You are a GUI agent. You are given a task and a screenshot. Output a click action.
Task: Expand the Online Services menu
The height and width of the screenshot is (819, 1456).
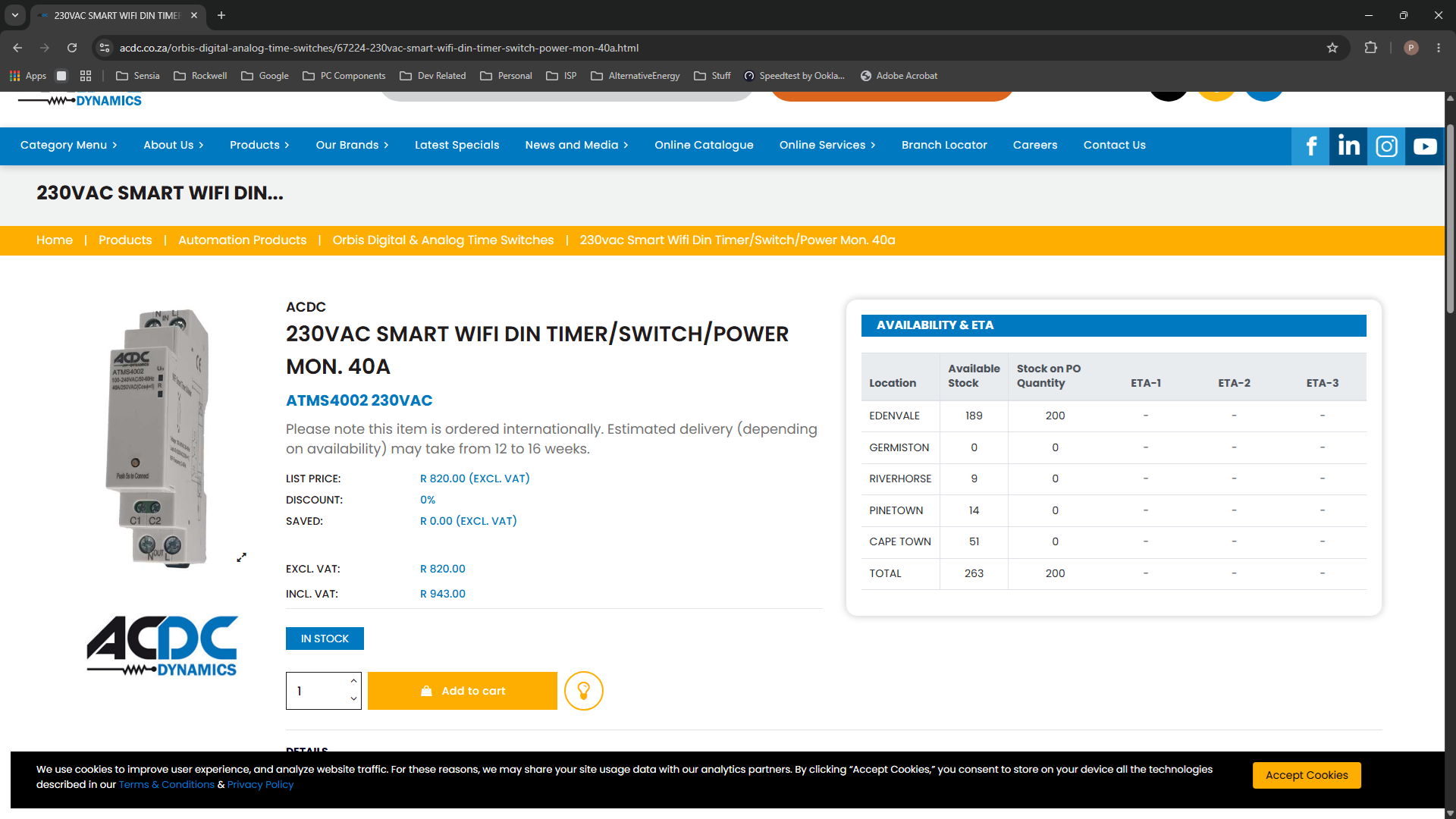click(x=827, y=146)
